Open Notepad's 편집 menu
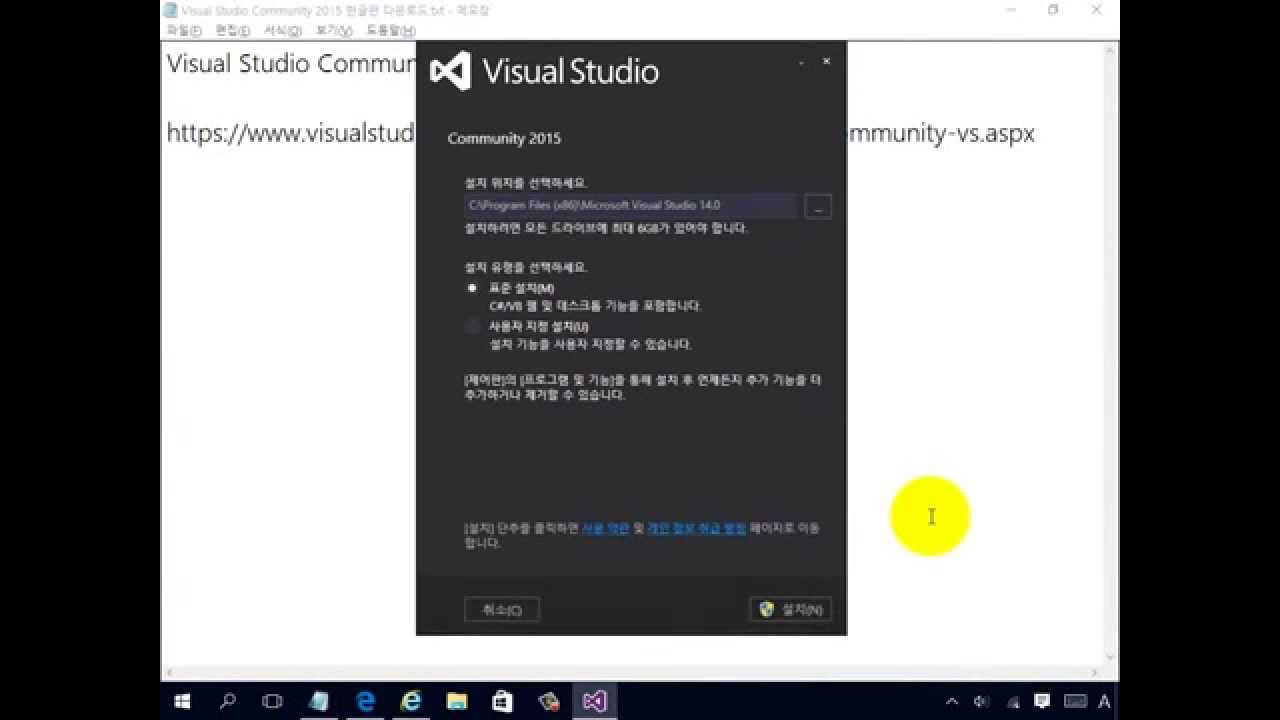Image resolution: width=1280 pixels, height=720 pixels. 233,31
